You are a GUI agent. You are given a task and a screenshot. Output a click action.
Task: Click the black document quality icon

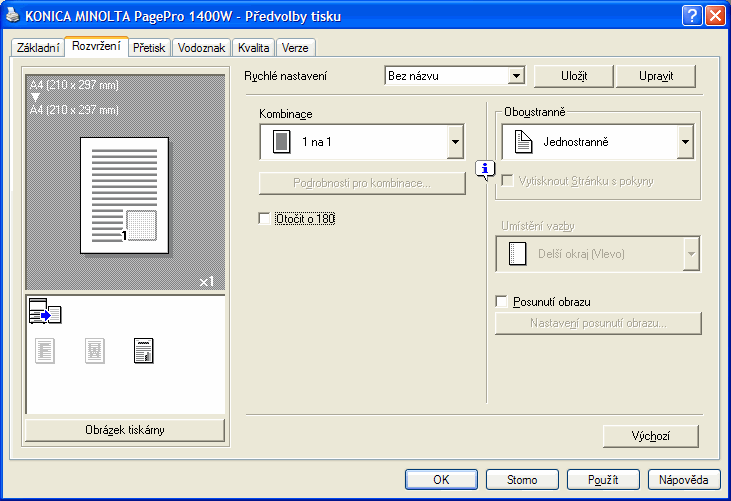(x=143, y=350)
